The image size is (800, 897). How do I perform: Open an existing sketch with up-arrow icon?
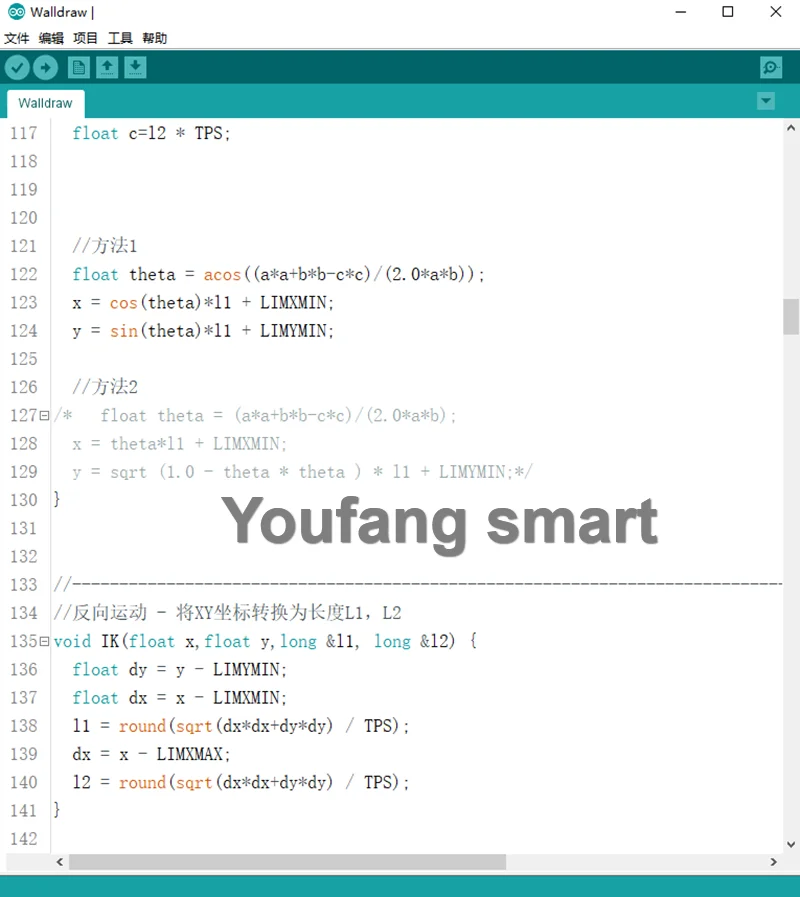pyautogui.click(x=107, y=68)
